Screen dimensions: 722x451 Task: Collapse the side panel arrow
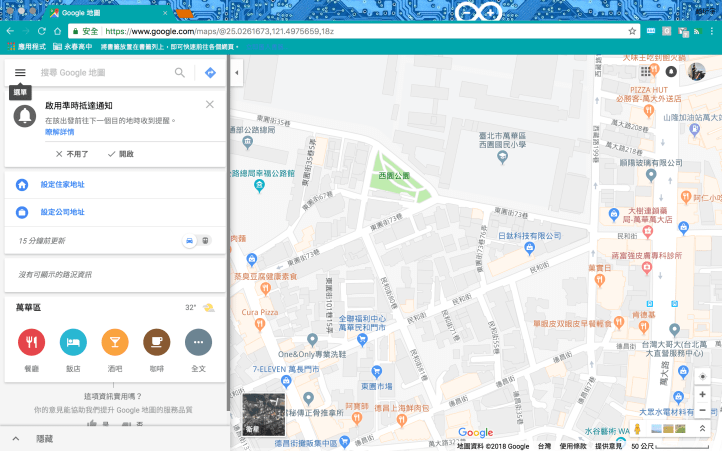click(x=237, y=72)
